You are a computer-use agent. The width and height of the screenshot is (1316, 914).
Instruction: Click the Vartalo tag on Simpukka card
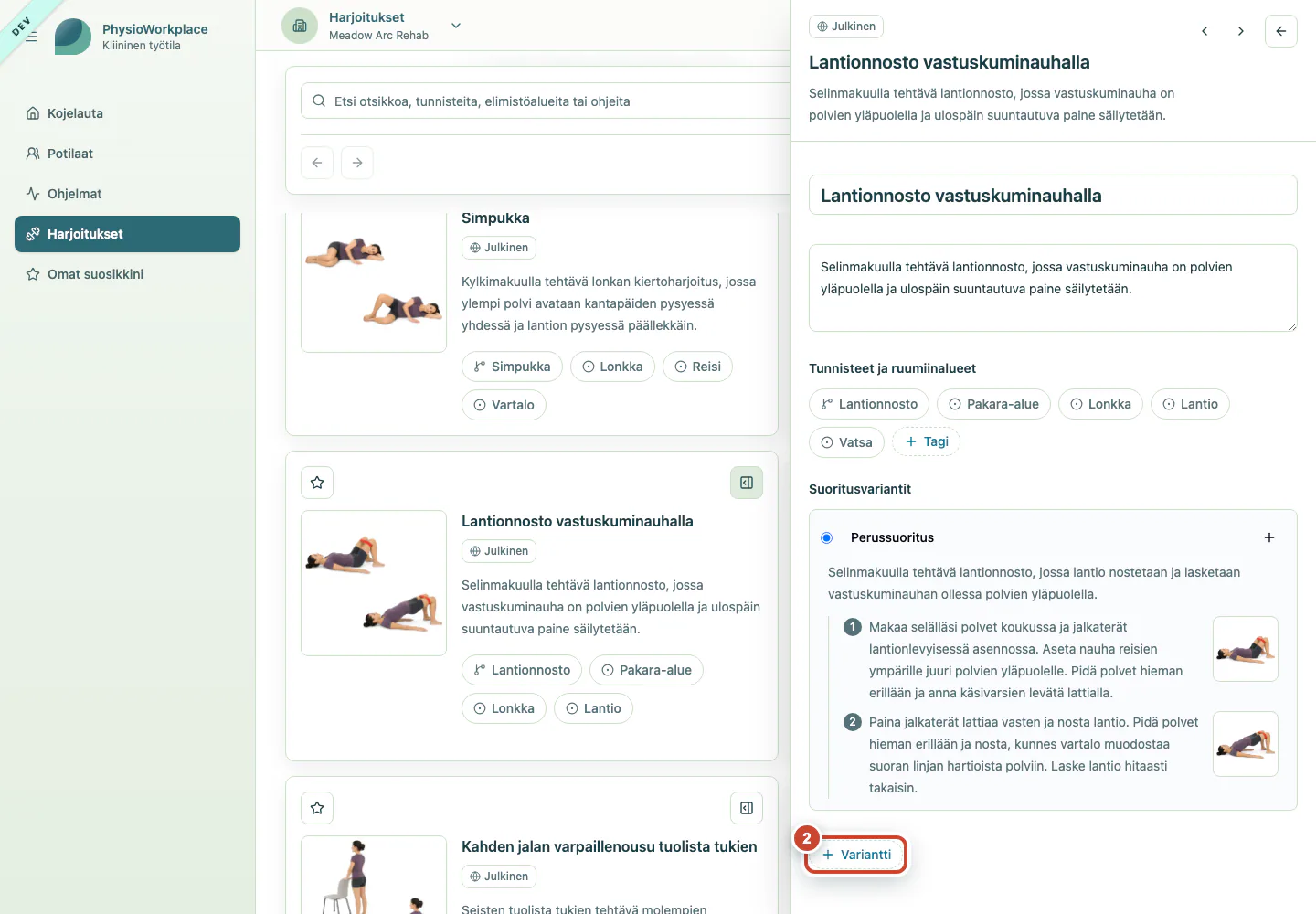[504, 405]
